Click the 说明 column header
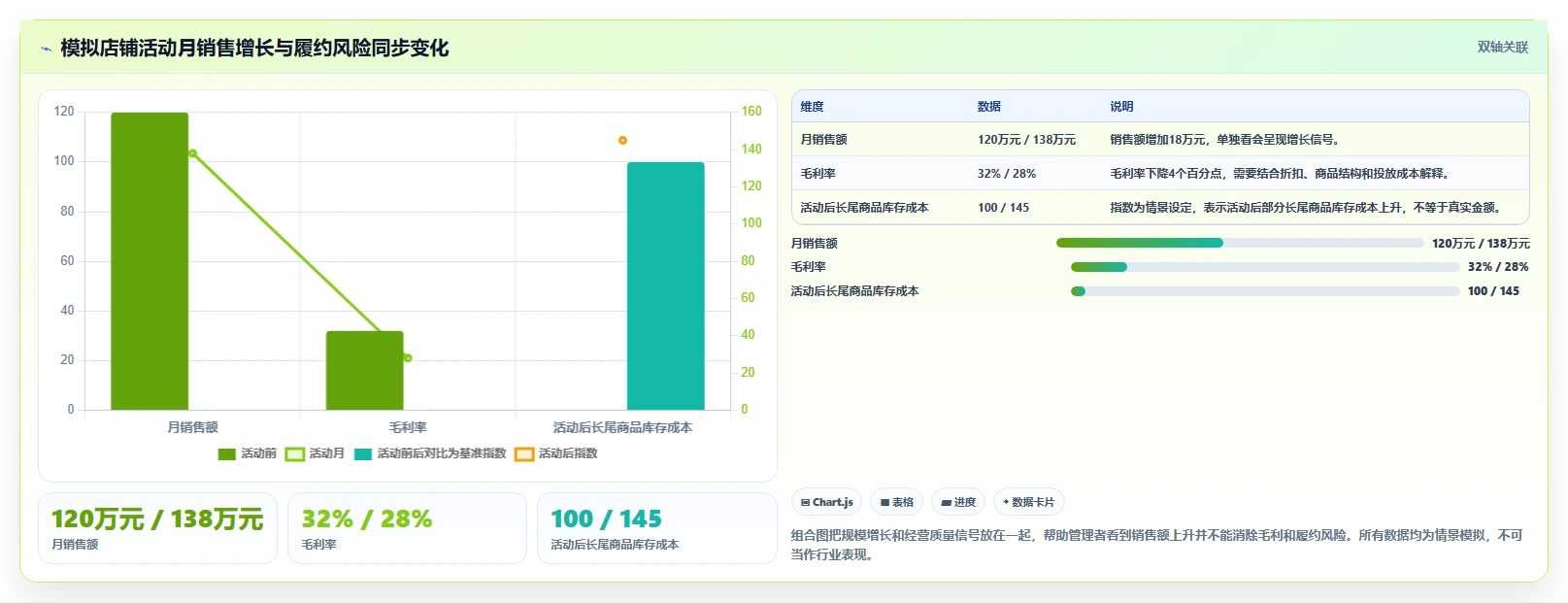Image resolution: width=1568 pixels, height=603 pixels. (x=1121, y=107)
